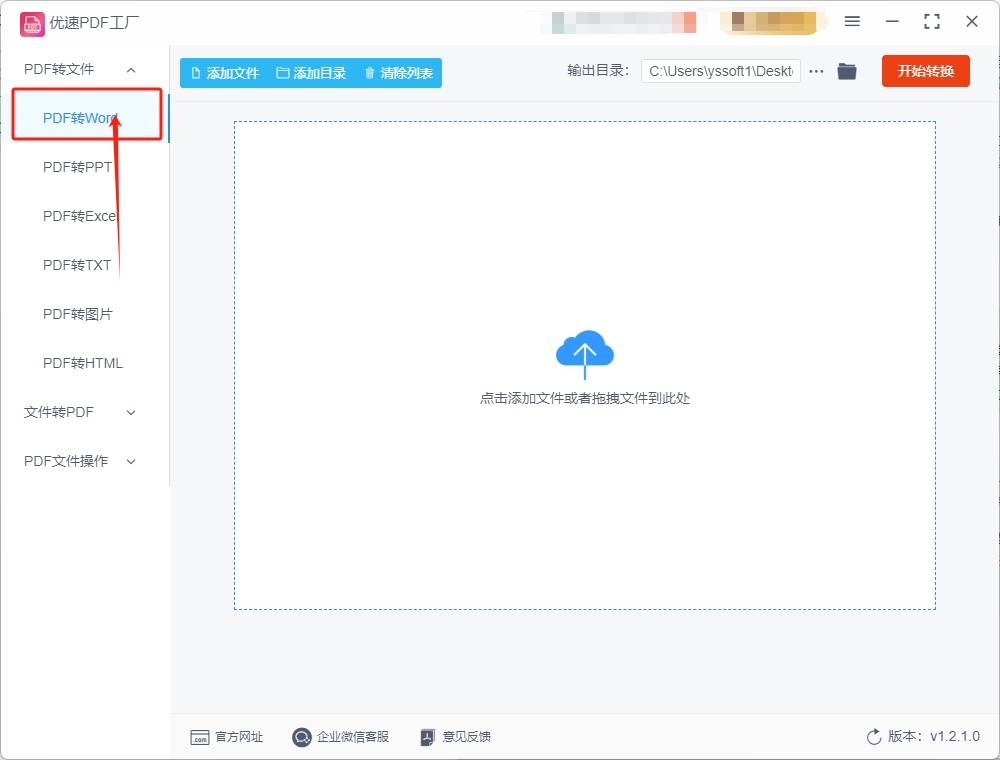
Task: Open output folder via folder icon
Action: (847, 71)
